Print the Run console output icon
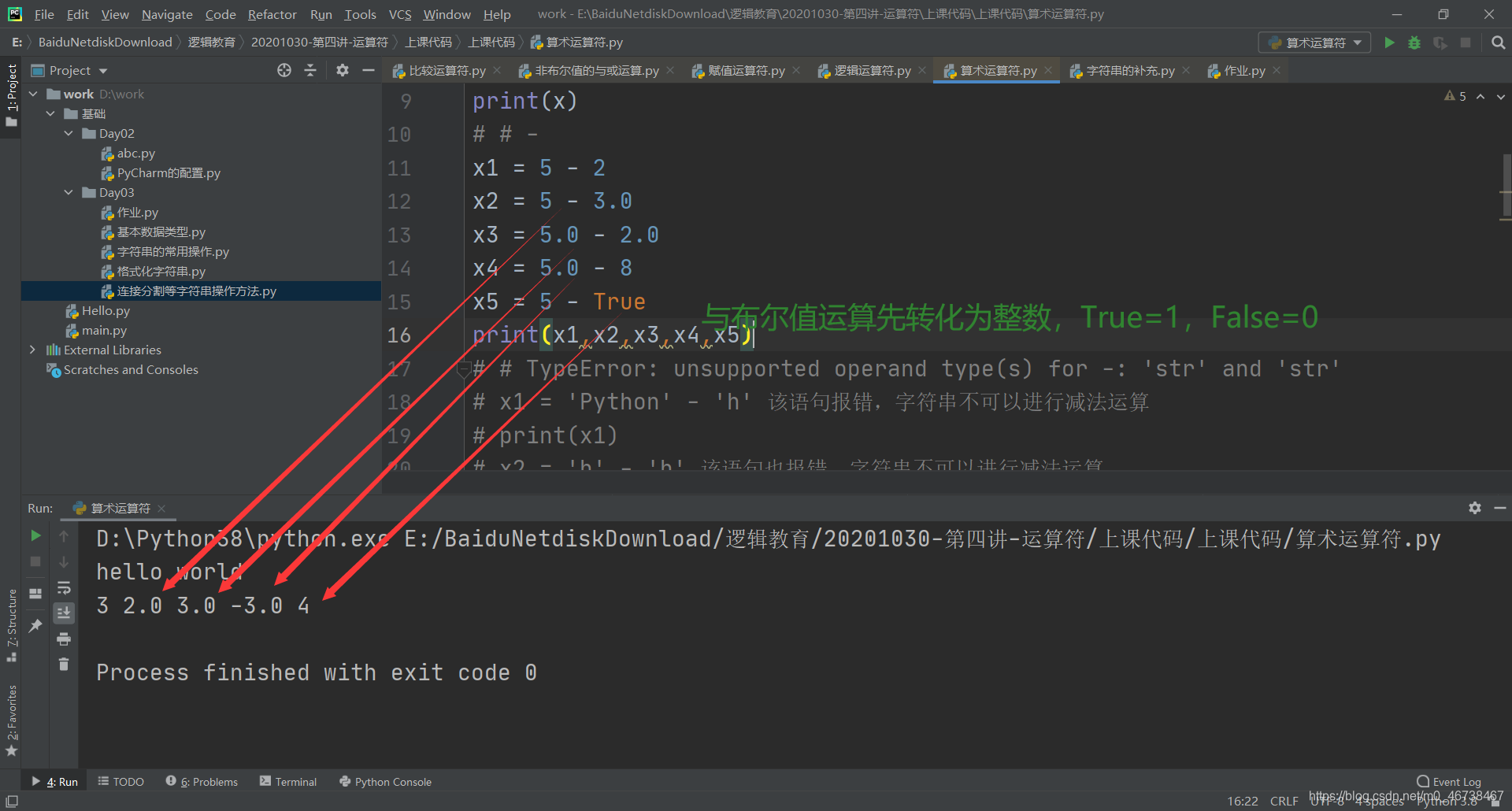 click(64, 639)
